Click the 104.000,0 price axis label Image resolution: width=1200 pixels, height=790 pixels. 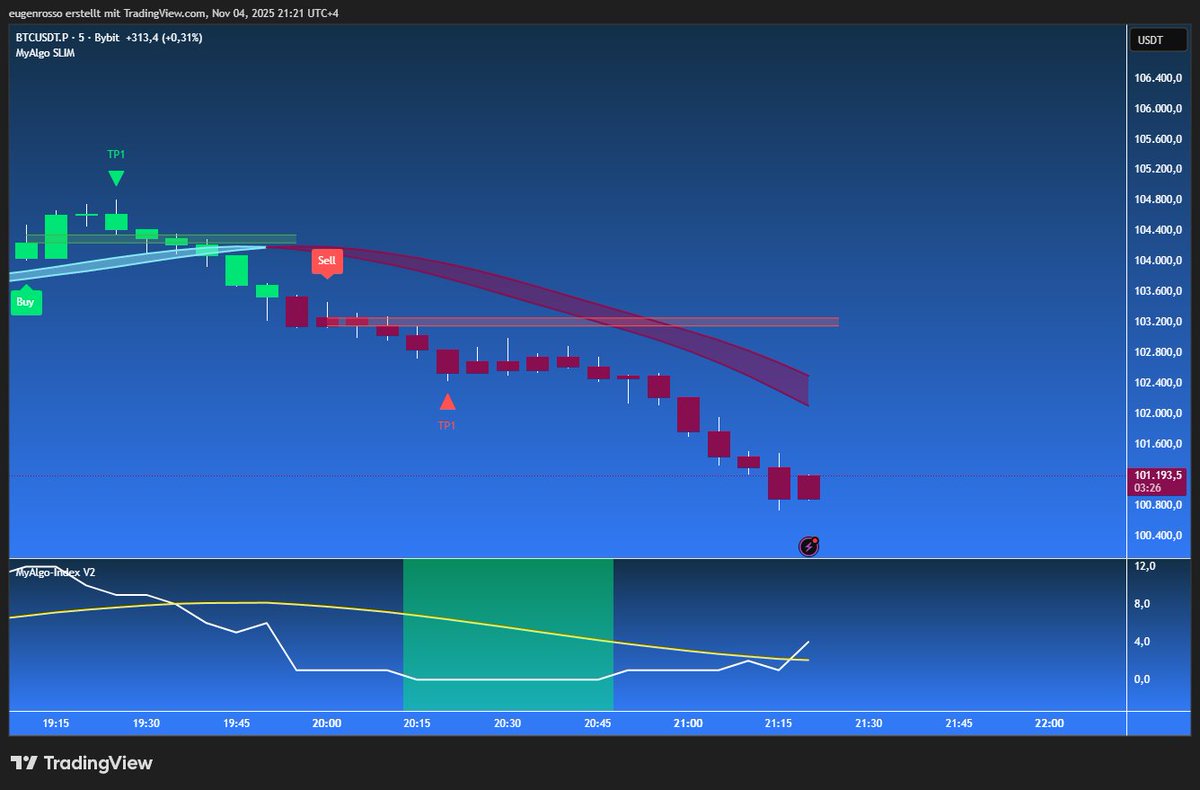1156,261
